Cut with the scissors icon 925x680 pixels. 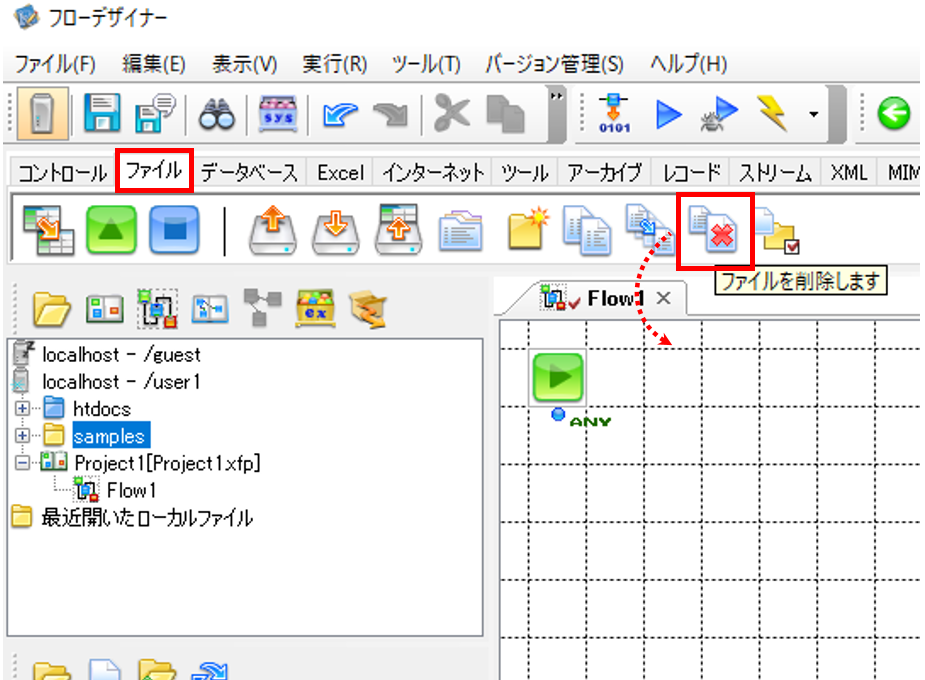(452, 113)
